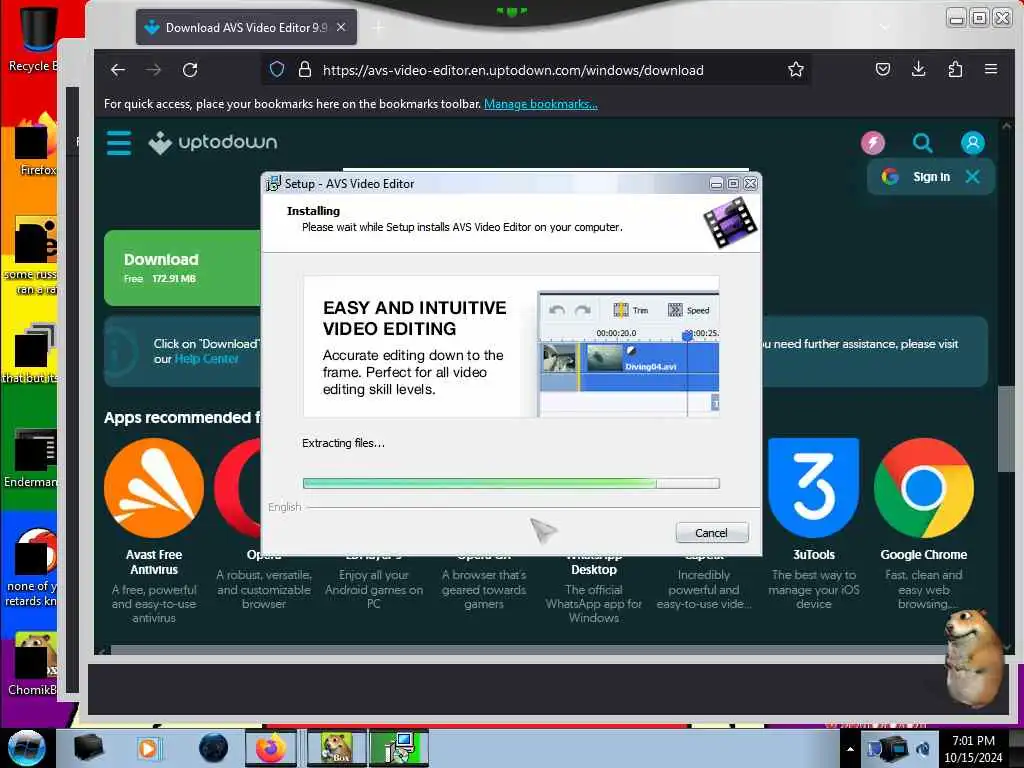
Task: Open the Avast Free Antivirus app icon
Action: 154,488
